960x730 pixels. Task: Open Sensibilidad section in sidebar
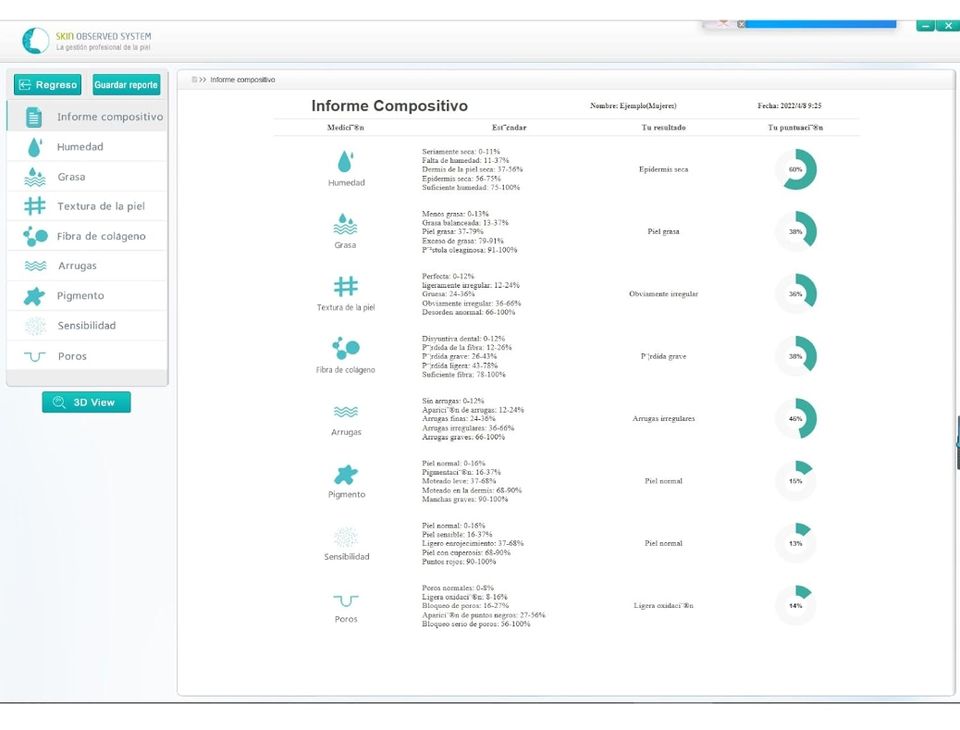click(87, 325)
